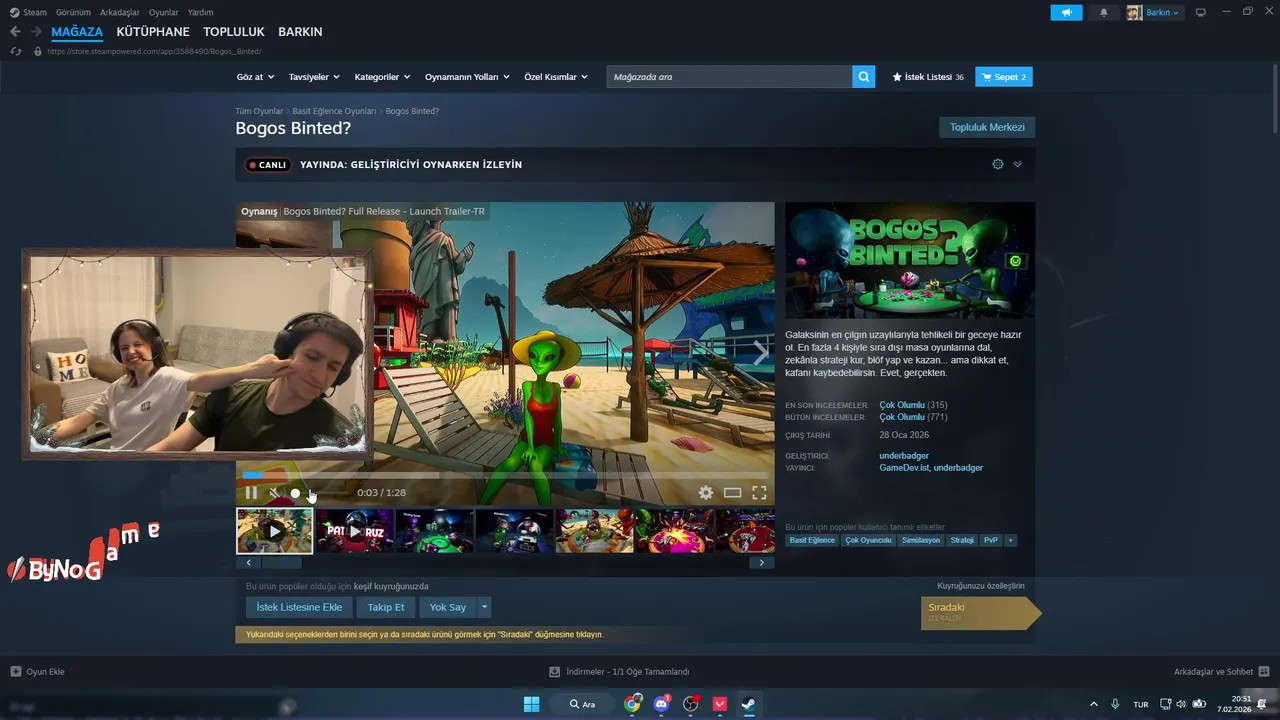This screenshot has height=720, width=1280.
Task: Expand the Kategoriler dropdown
Action: pos(382,77)
